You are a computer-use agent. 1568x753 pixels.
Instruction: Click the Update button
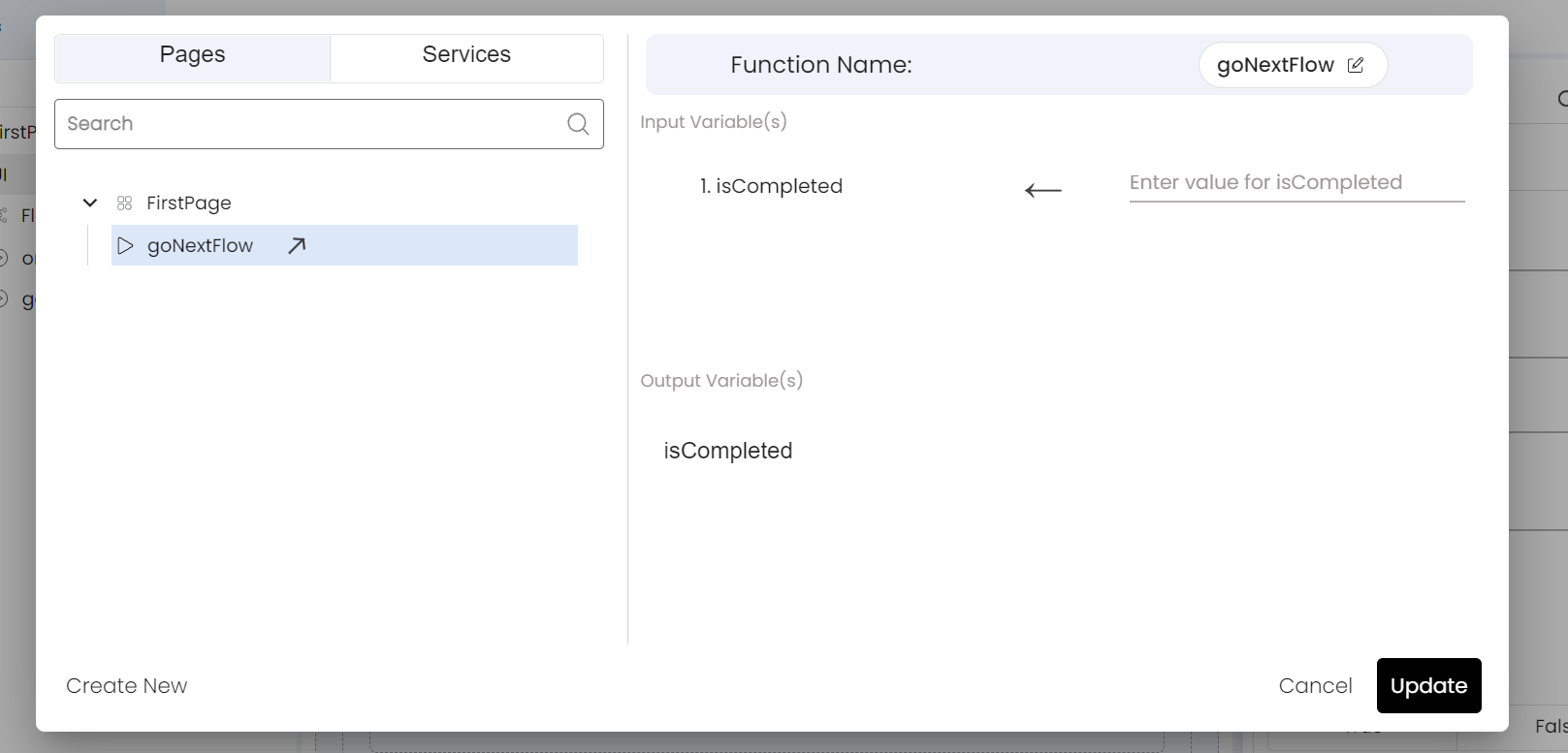pos(1428,685)
